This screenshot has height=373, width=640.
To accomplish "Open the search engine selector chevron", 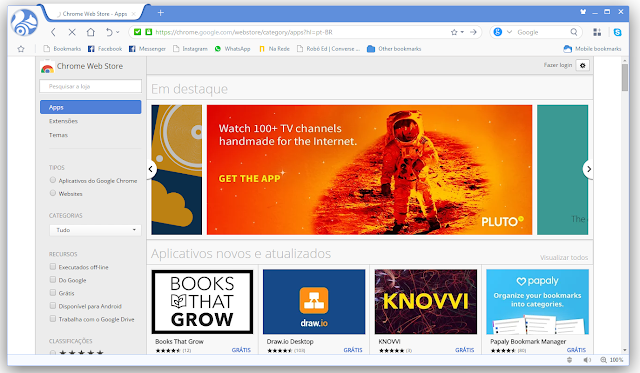I will [509, 32].
